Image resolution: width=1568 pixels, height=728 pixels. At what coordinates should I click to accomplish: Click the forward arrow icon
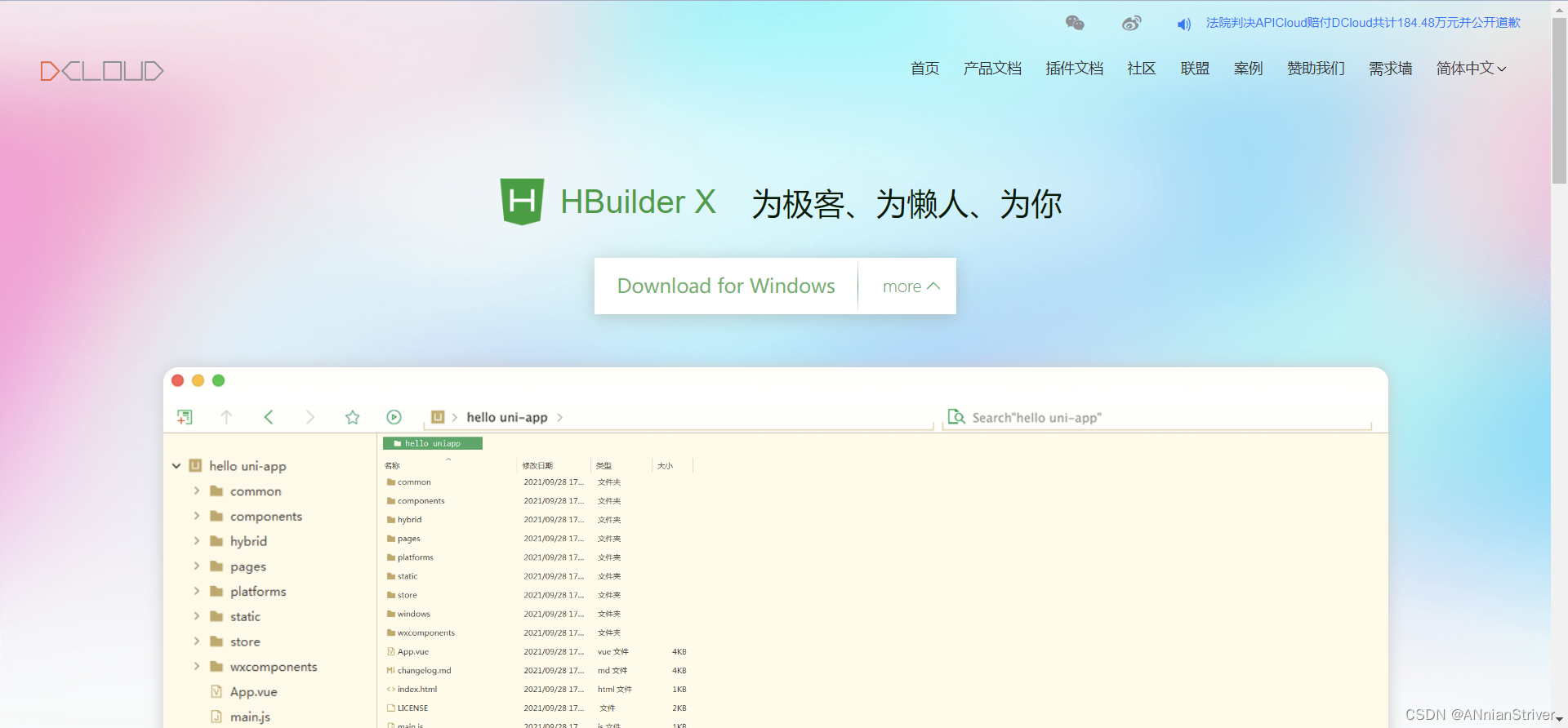(x=310, y=417)
